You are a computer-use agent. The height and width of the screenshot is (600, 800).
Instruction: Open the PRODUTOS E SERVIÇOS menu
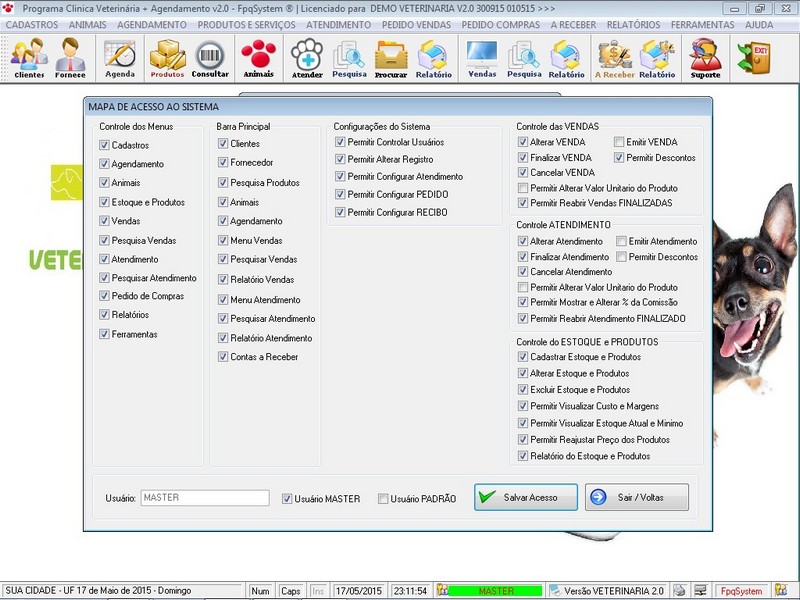pos(246,24)
